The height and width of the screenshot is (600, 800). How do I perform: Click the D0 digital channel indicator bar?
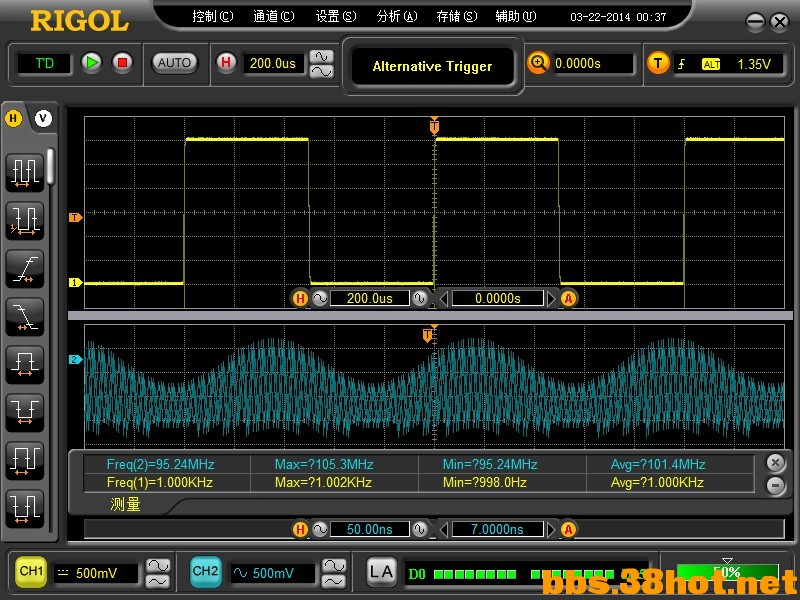tap(528, 574)
